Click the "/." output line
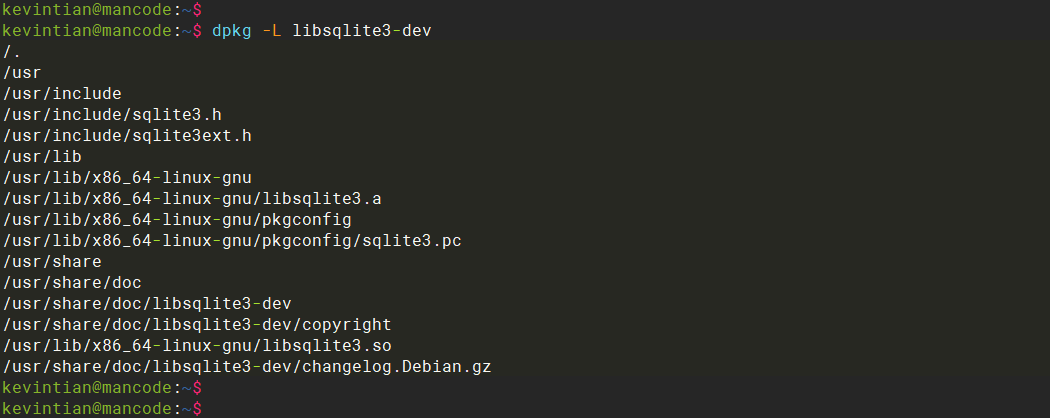1050x418 pixels. point(11,52)
